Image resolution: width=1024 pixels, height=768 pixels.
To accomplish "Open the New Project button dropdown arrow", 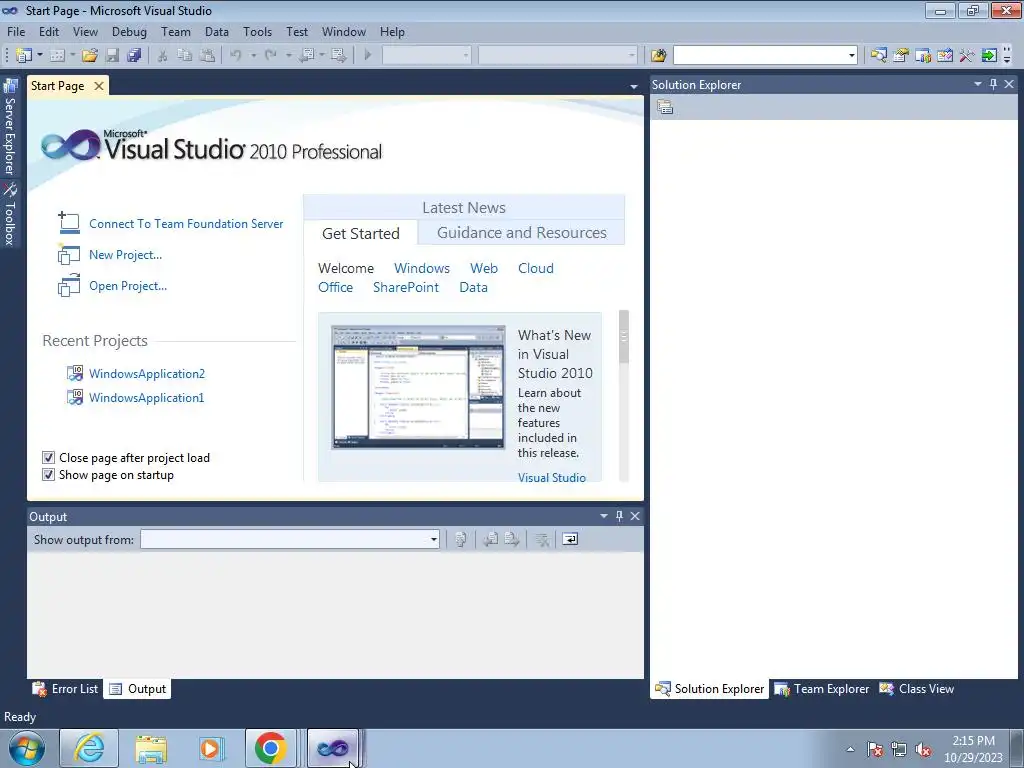I will (40, 56).
